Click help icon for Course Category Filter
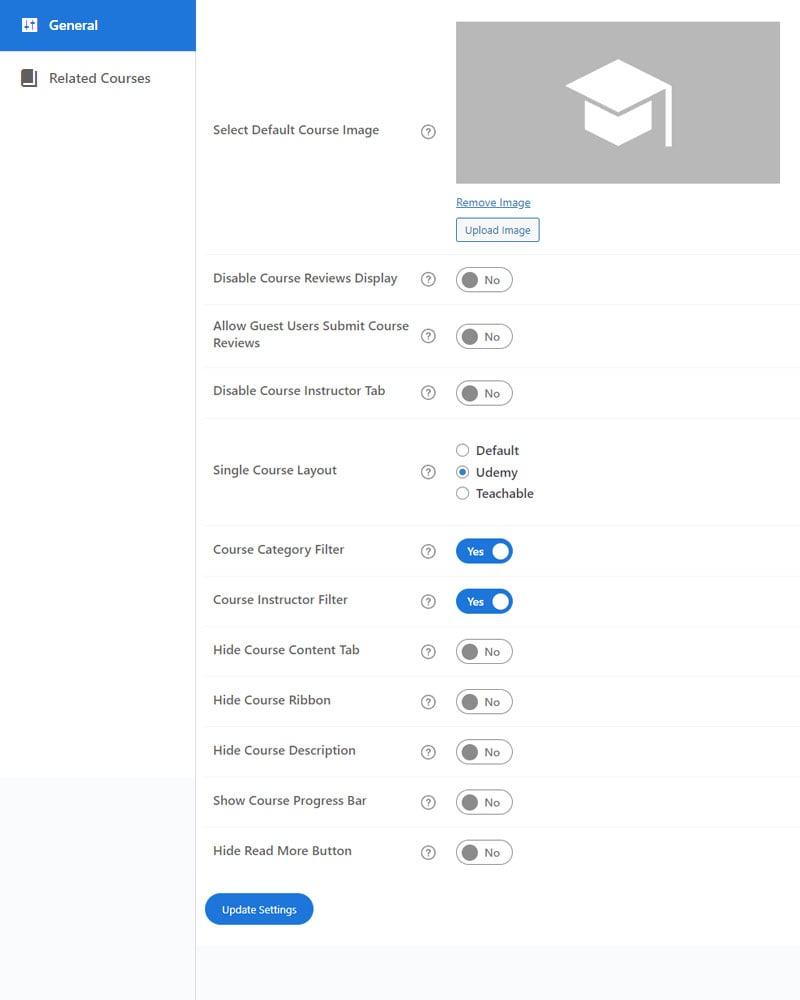Screen dimensions: 800x1000 click(428, 551)
